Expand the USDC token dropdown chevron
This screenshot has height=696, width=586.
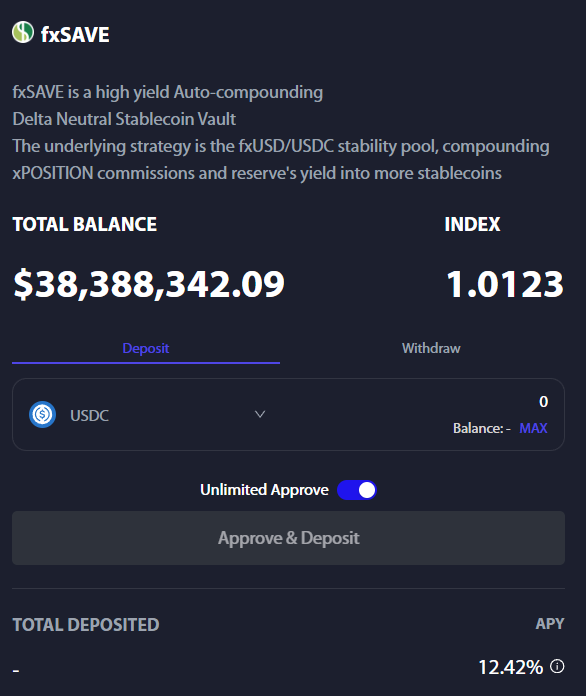[x=260, y=415]
